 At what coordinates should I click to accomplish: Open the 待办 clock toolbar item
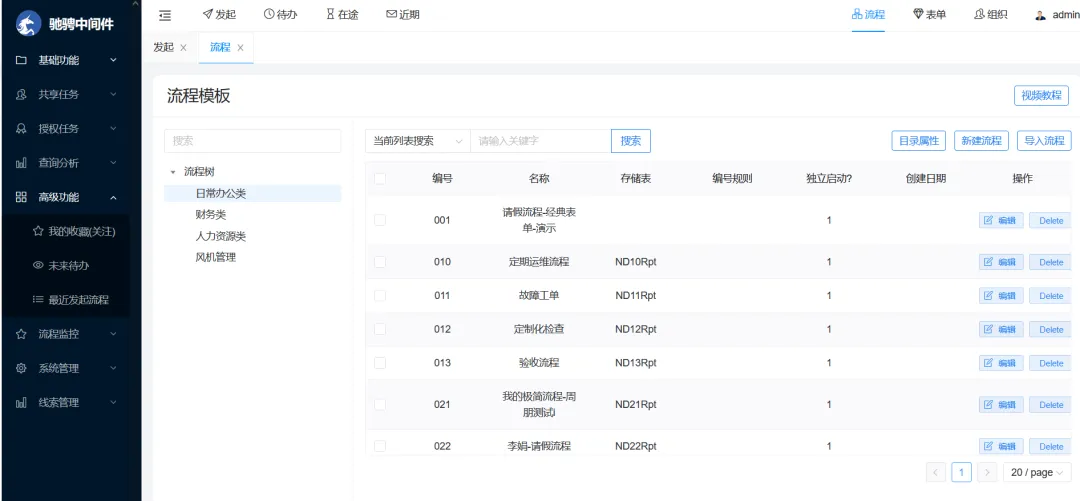click(280, 14)
